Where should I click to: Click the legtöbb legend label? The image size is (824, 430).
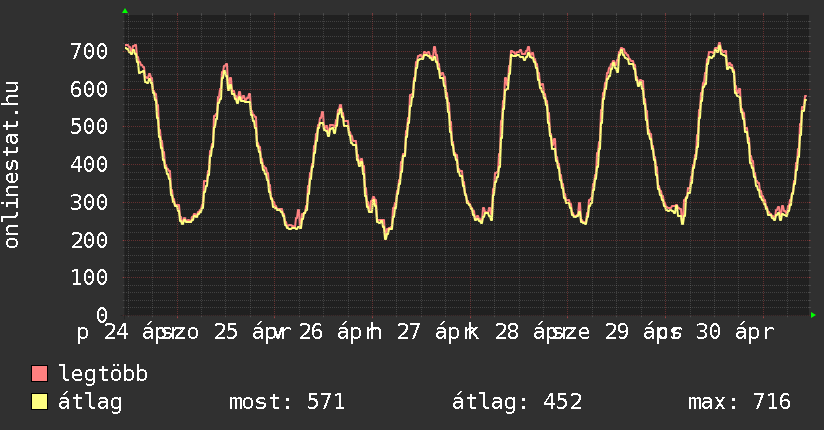click(103, 373)
